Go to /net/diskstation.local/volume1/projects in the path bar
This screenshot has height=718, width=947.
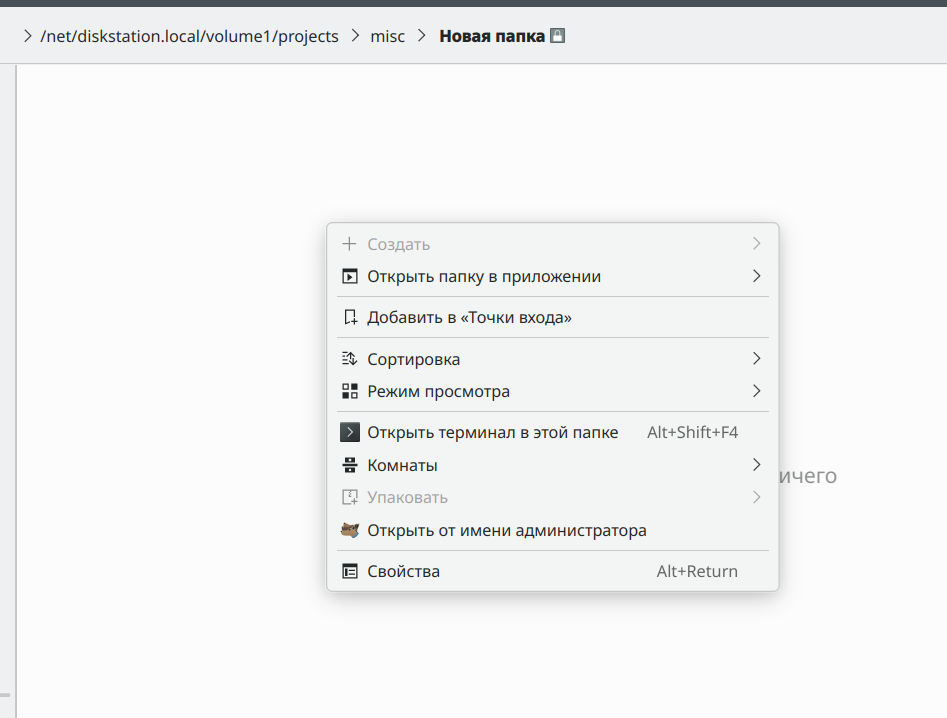click(x=189, y=36)
